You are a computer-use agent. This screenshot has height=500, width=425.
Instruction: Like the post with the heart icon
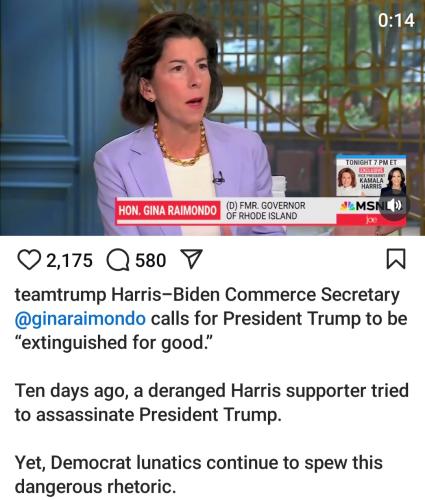(x=29, y=260)
